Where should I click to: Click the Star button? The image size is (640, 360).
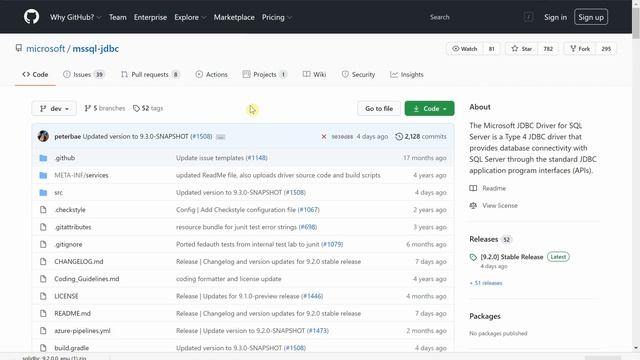click(522, 49)
